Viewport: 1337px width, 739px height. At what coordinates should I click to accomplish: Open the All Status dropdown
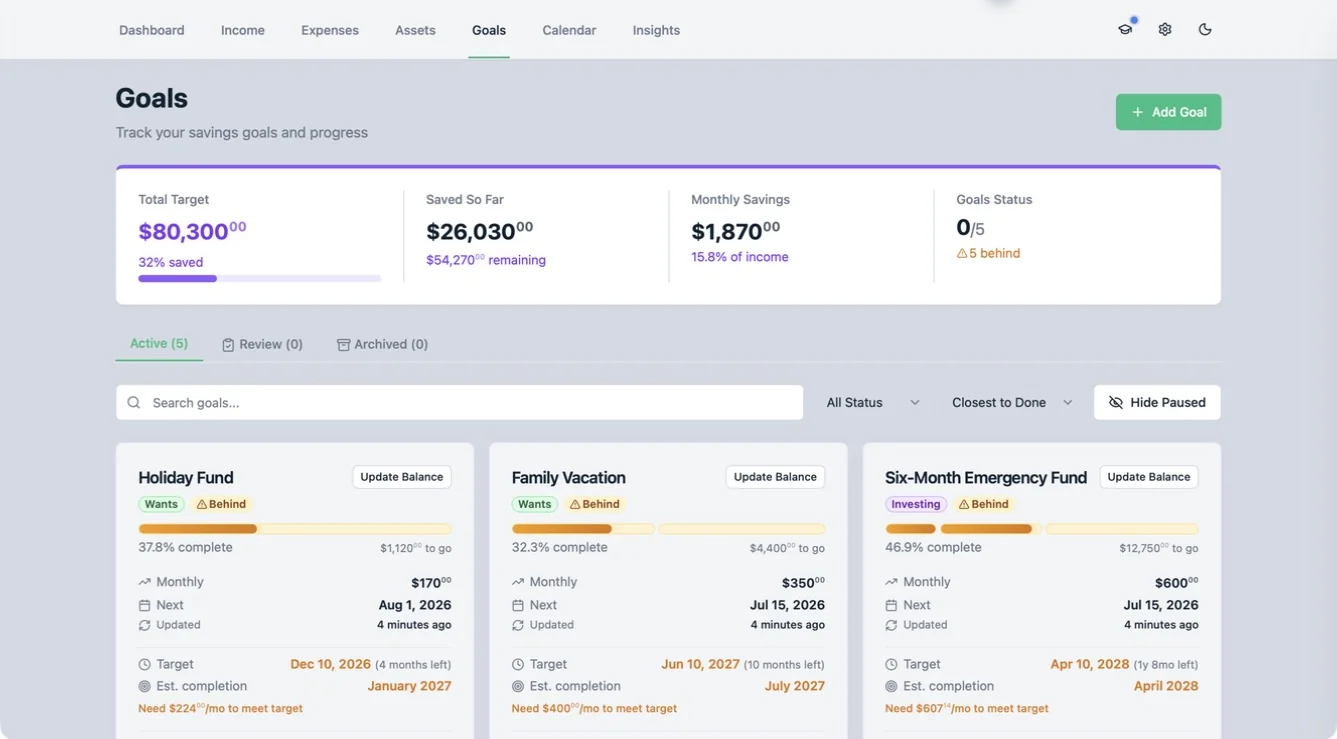(x=872, y=403)
